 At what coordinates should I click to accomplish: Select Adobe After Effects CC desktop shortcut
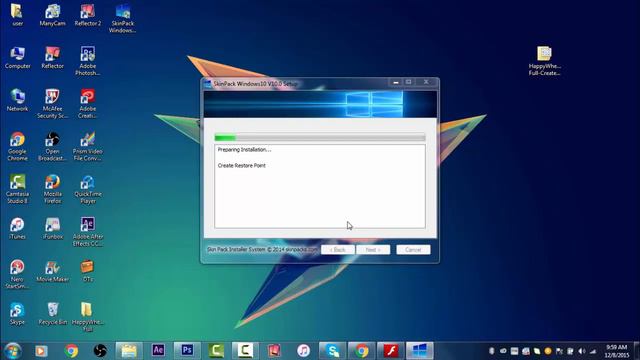[x=87, y=231]
